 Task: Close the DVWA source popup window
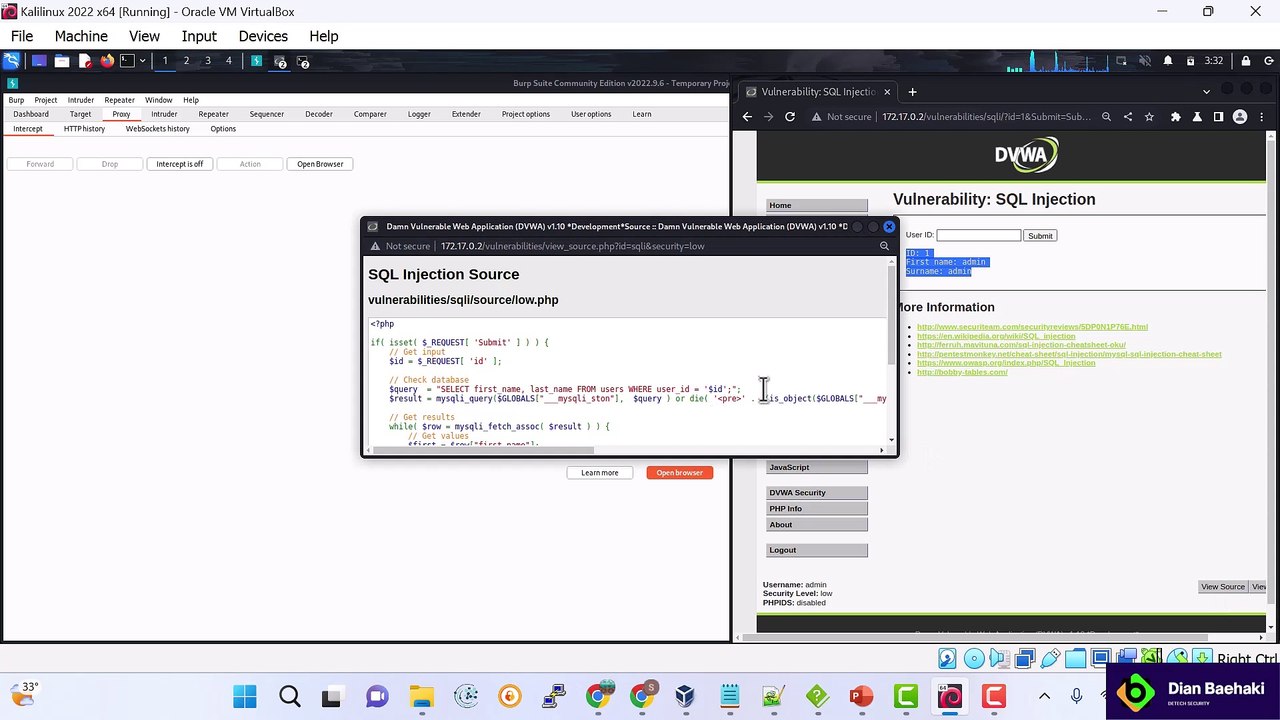point(889,226)
